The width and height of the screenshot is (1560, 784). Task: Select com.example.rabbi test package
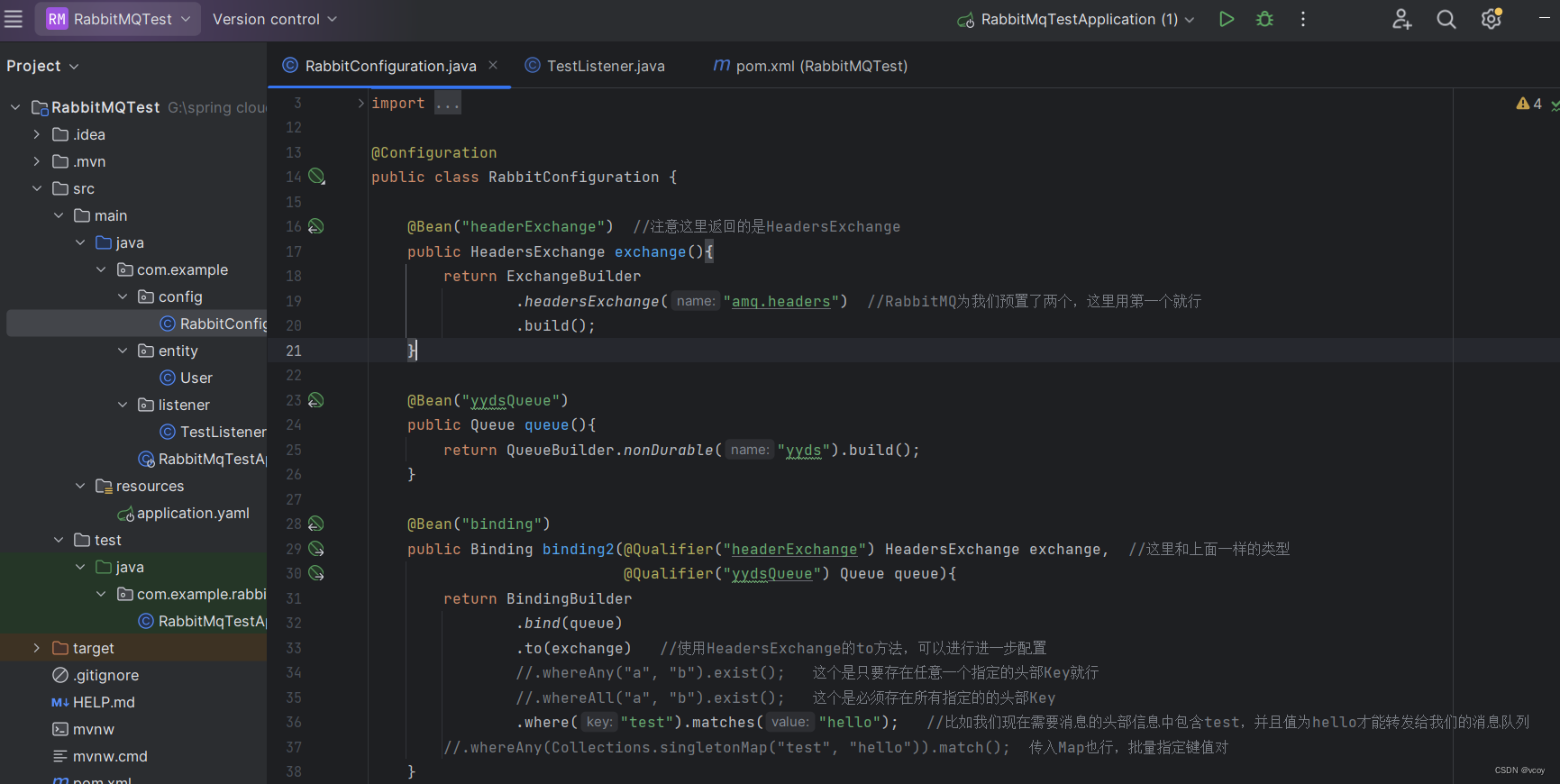coord(192,594)
